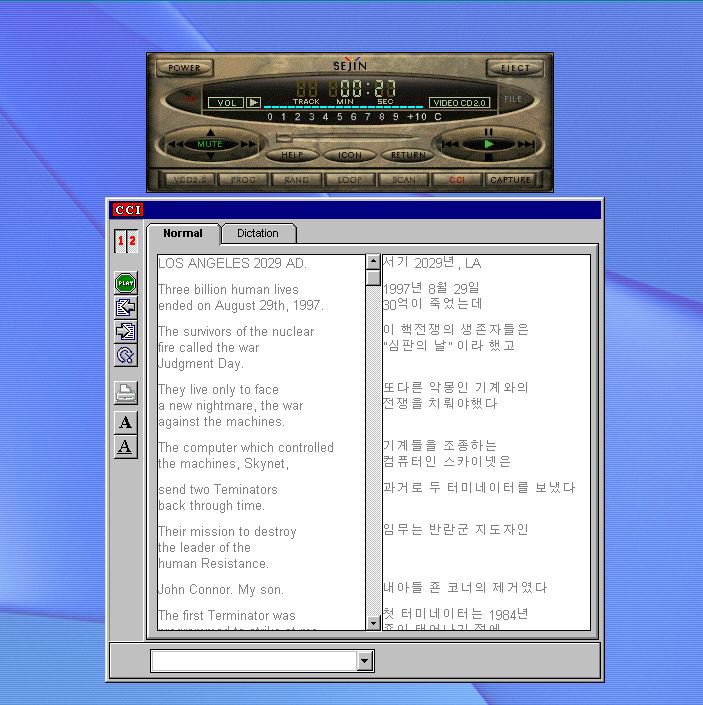Image resolution: width=703 pixels, height=705 pixels.
Task: Toggle the CCI caption button on the player
Action: point(457,180)
